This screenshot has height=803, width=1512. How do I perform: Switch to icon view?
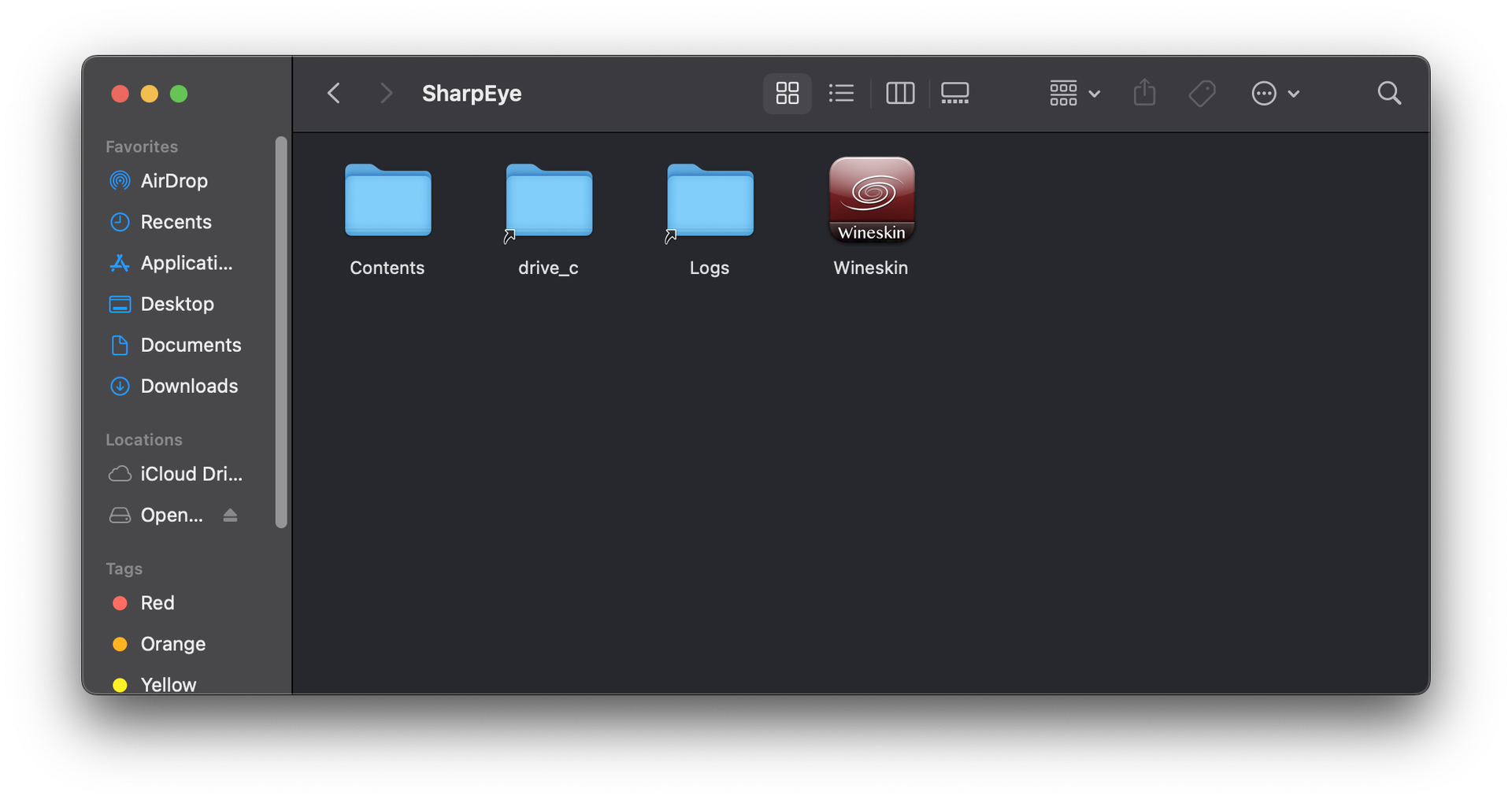pyautogui.click(x=787, y=94)
